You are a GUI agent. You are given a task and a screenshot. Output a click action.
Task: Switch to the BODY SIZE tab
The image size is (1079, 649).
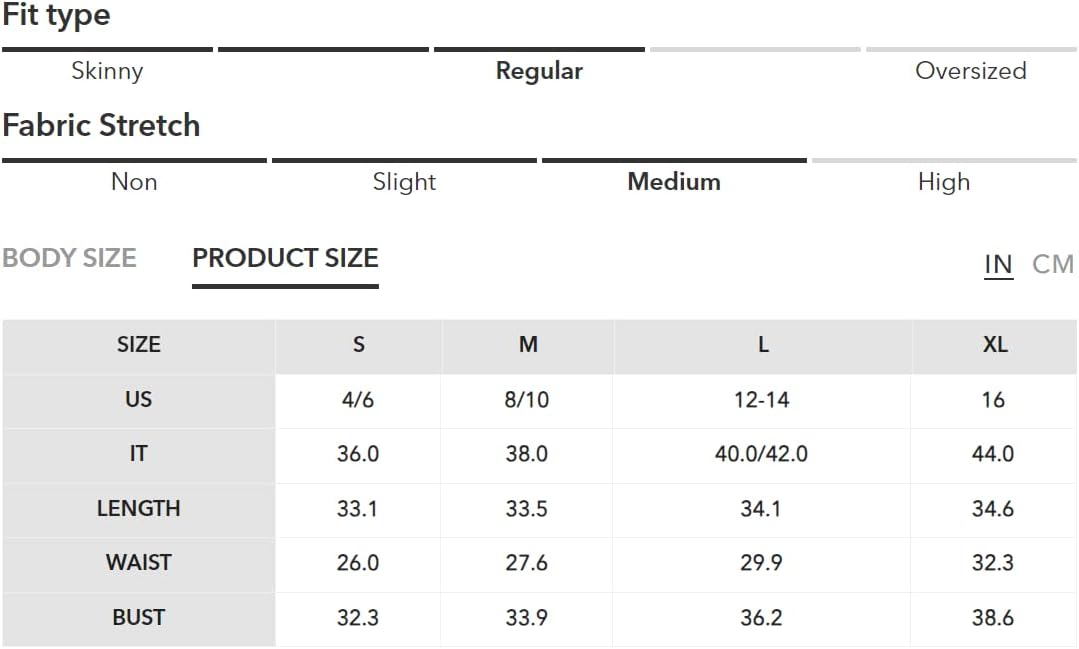click(x=70, y=258)
